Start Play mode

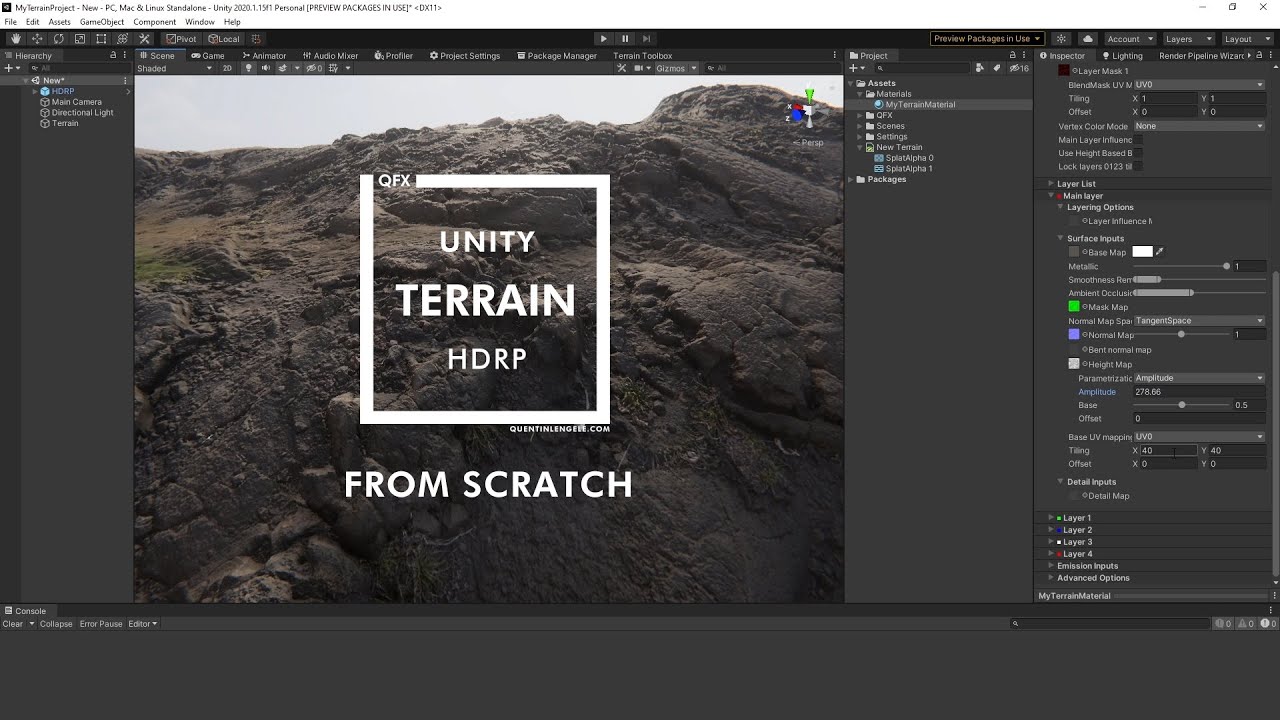coord(603,39)
